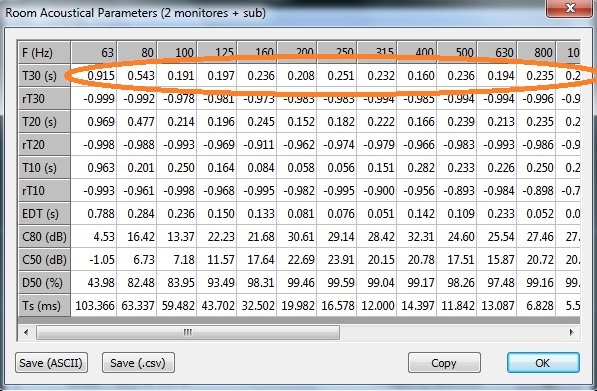
Task: Select the Ts (ms) row header
Action: [x=44, y=305]
